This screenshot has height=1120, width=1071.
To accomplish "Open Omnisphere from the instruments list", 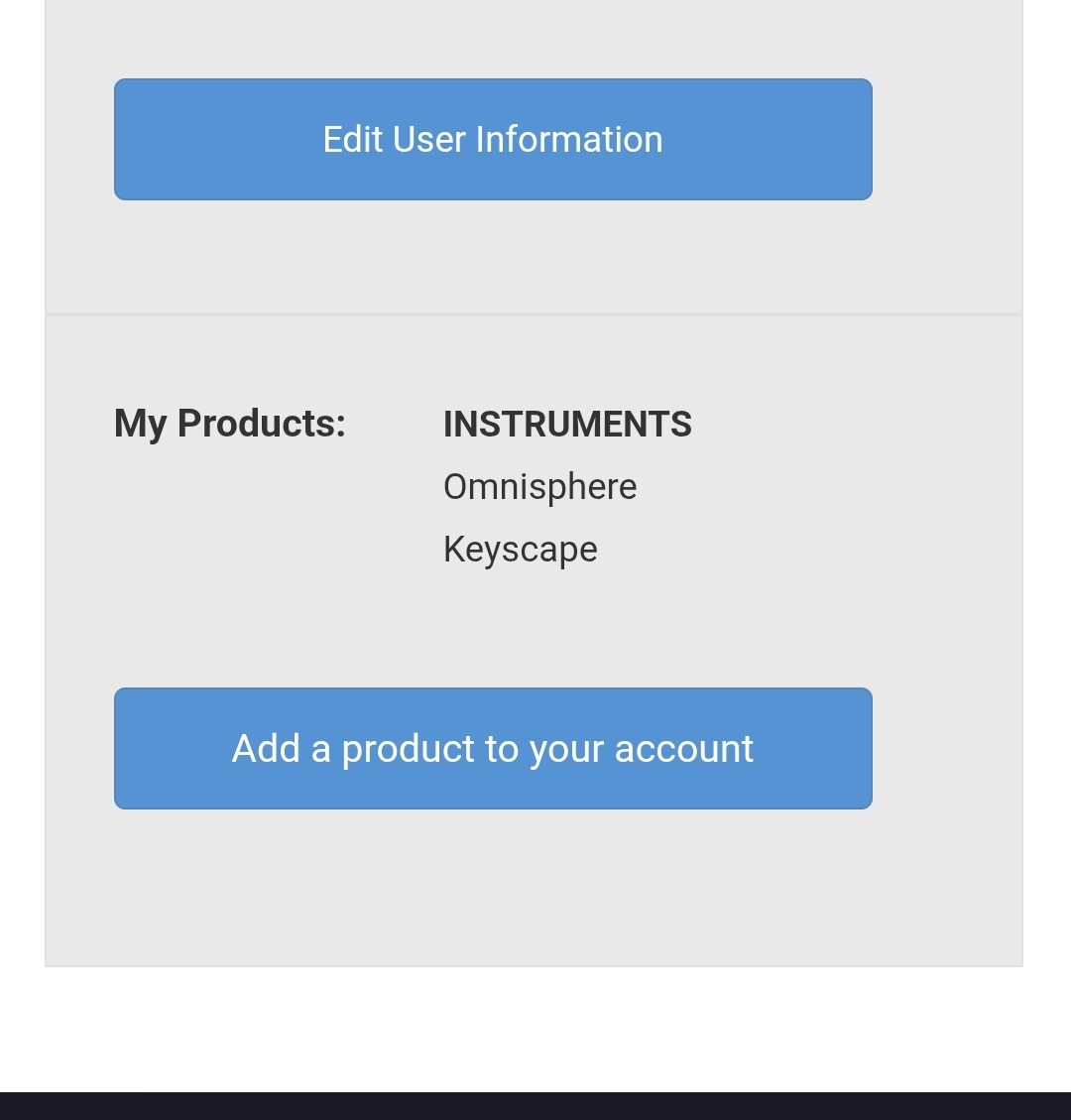I will [x=540, y=486].
